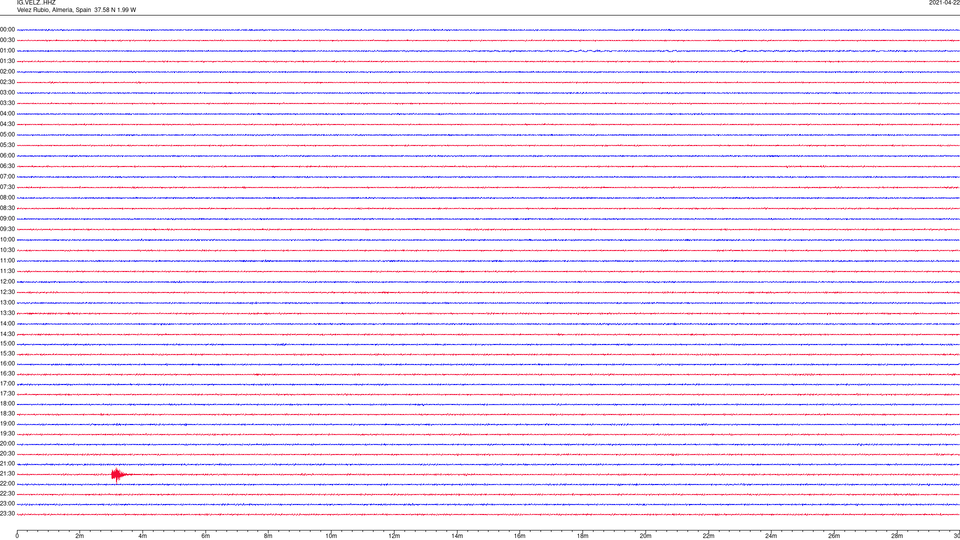
Task: Select the 15:30 time label
Action: click(7, 354)
